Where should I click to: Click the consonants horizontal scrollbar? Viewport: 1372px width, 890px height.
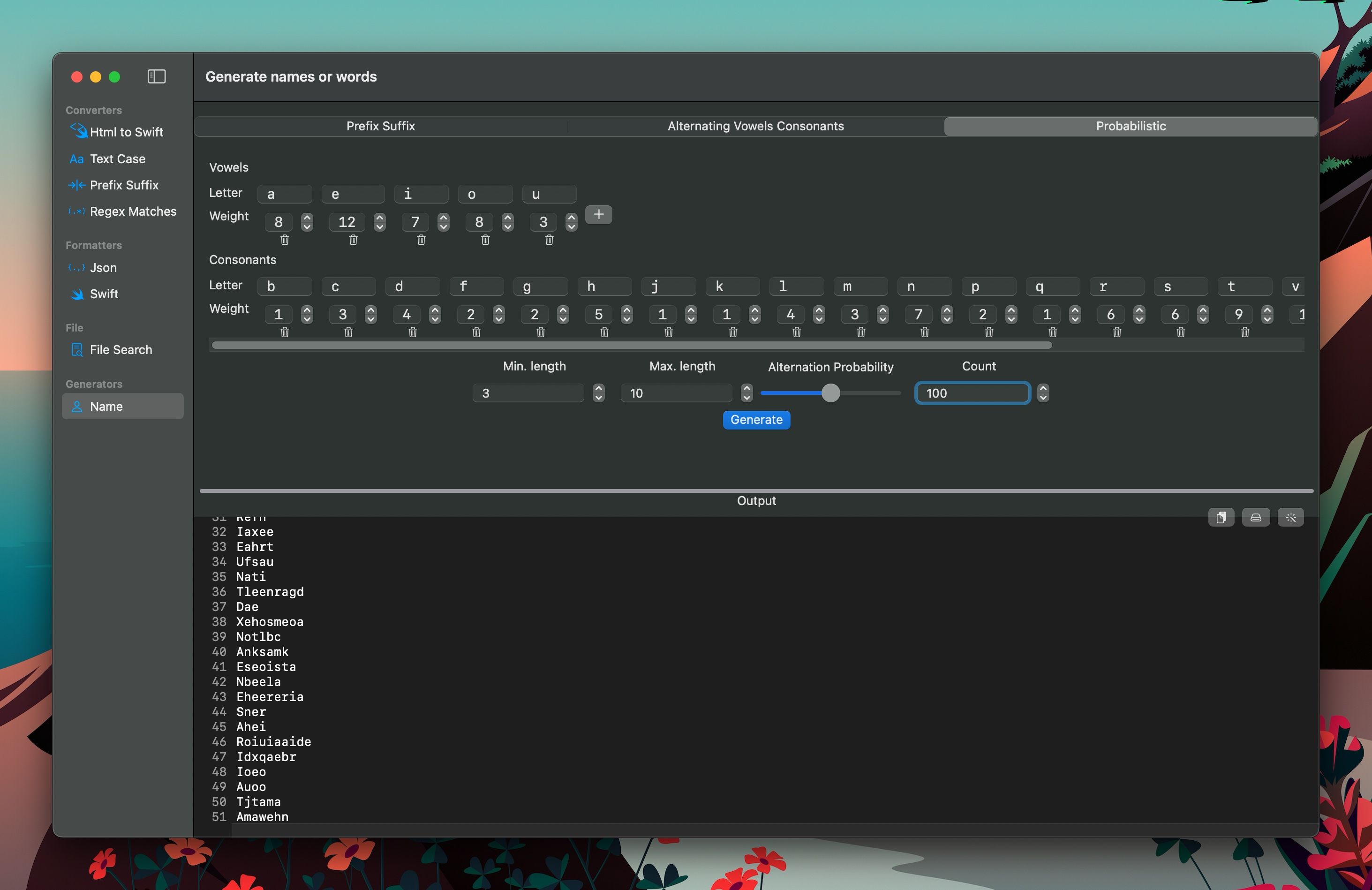point(632,345)
